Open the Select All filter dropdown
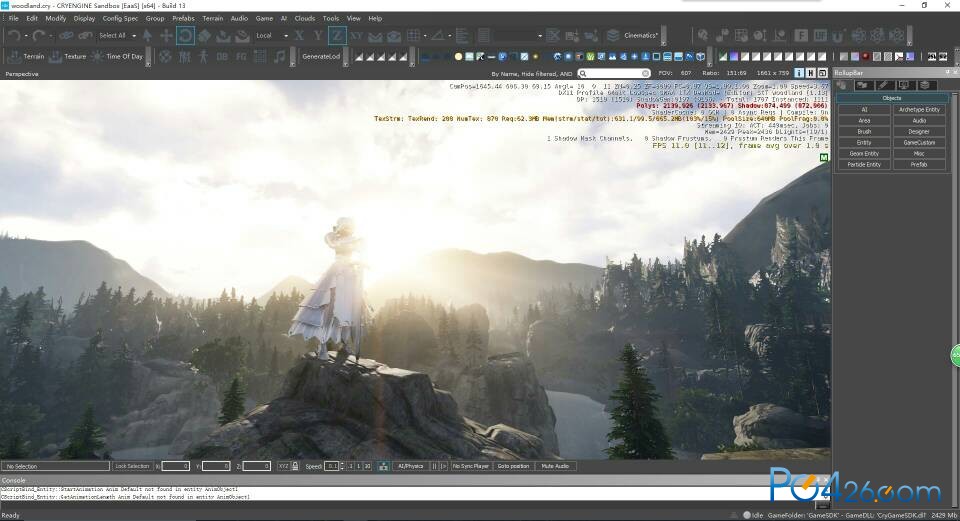This screenshot has width=960, height=521. coord(117,36)
